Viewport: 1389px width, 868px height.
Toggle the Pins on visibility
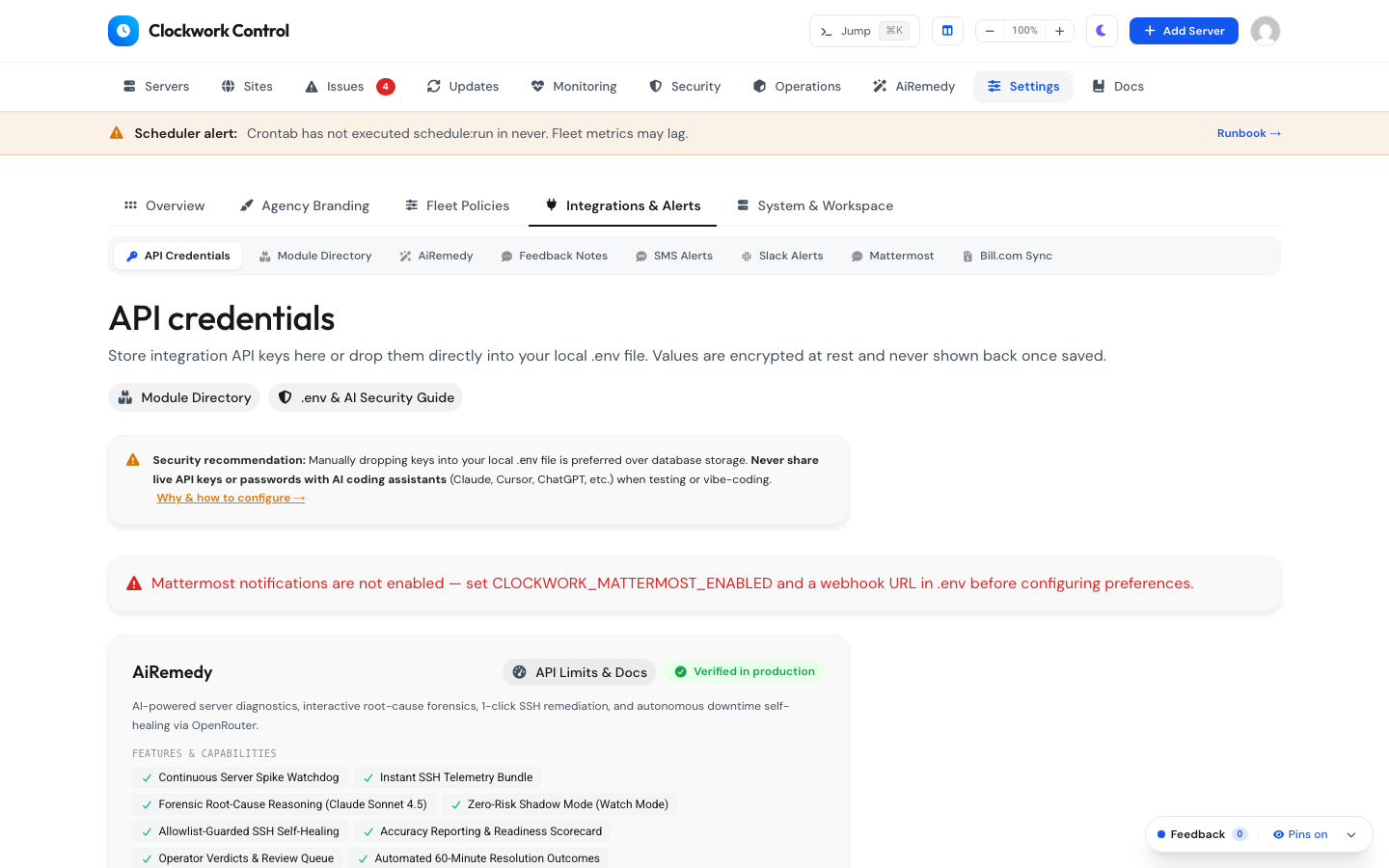click(x=1300, y=834)
